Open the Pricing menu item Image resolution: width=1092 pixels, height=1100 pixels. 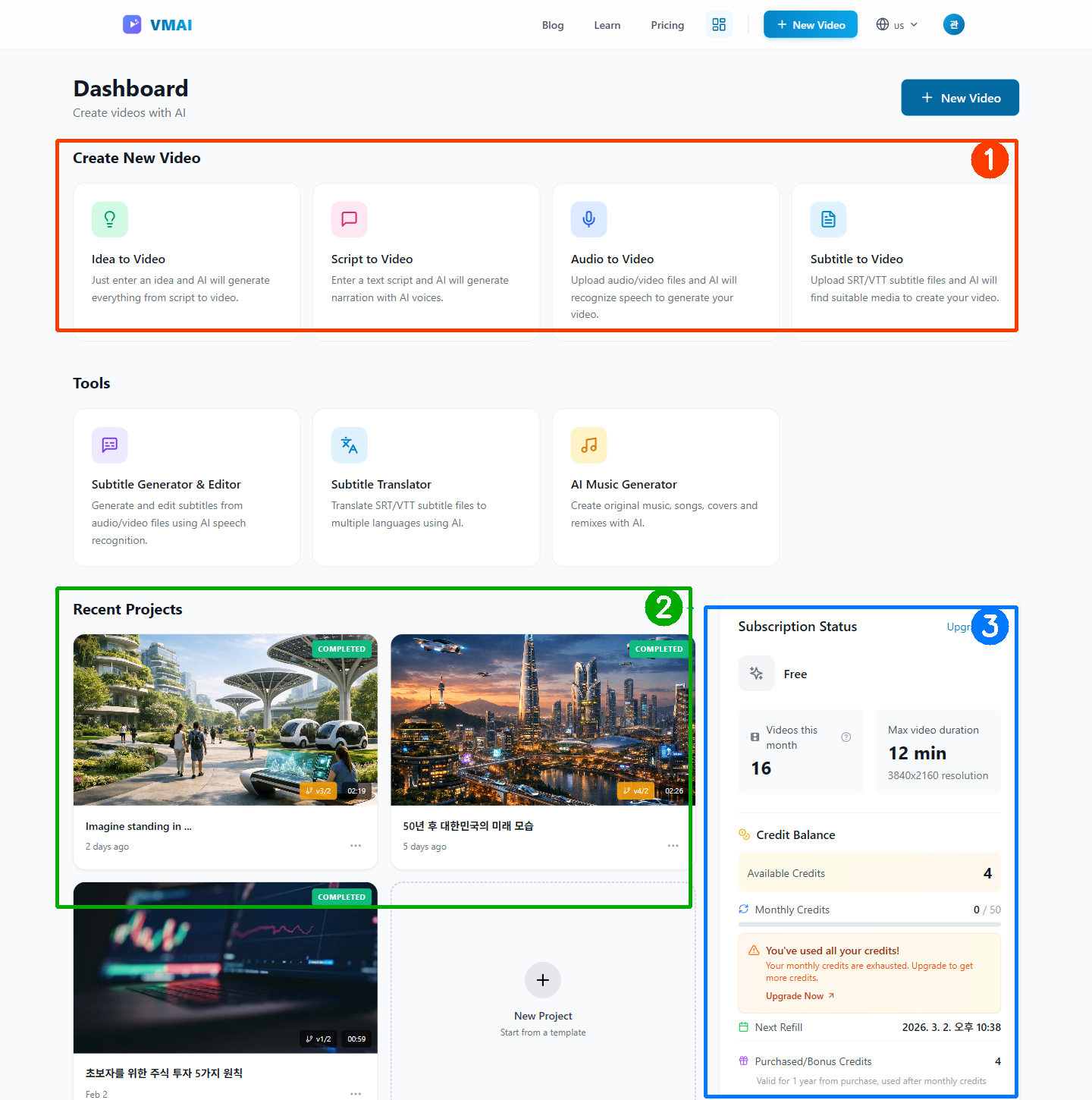tap(667, 25)
